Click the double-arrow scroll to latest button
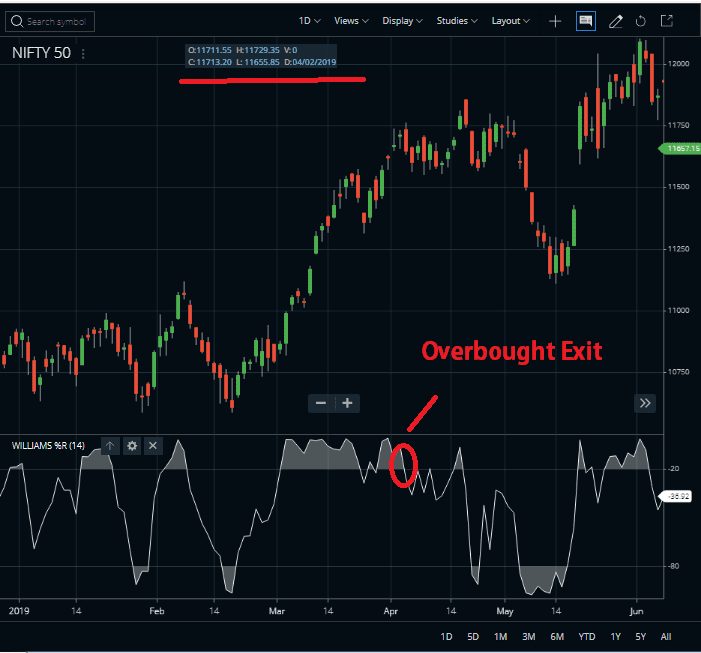 tap(645, 403)
